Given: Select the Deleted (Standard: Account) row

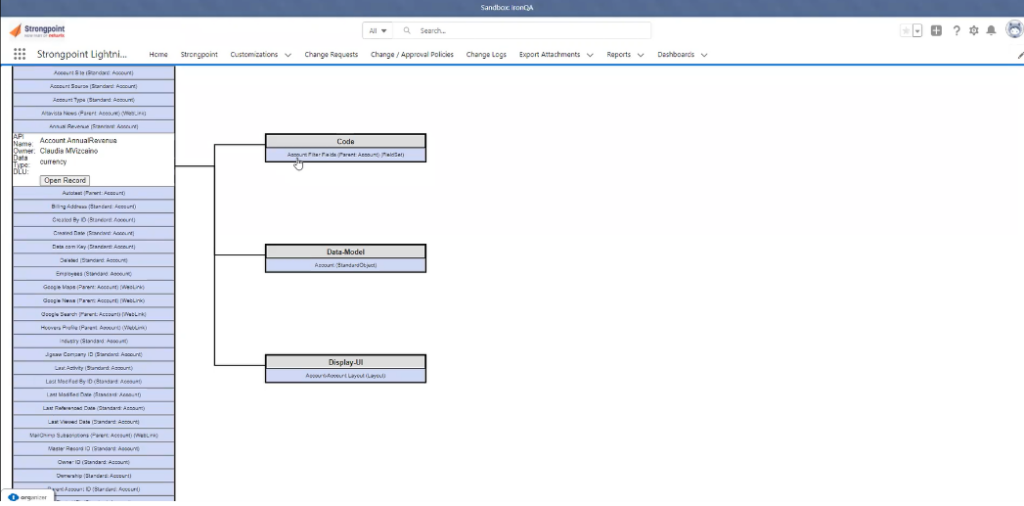Looking at the screenshot, I should coord(93,261).
